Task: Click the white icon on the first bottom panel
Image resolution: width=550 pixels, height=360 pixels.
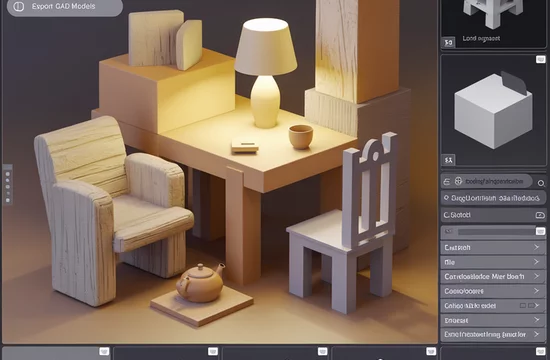Action: (x=104, y=351)
